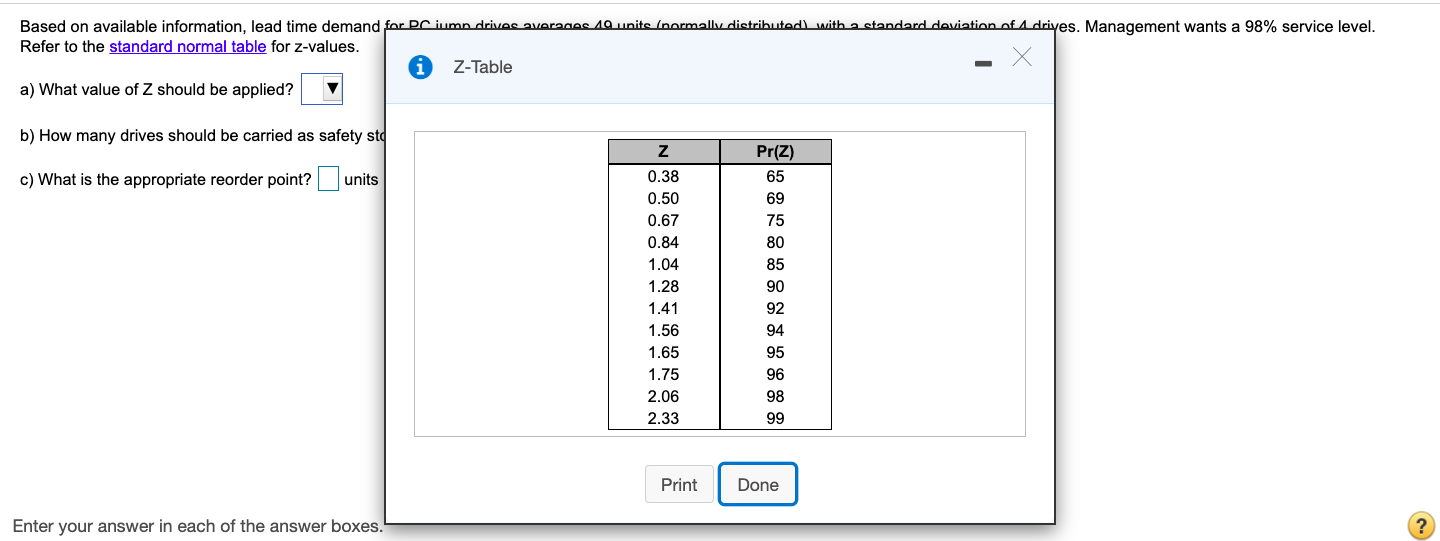Click the Z value 1.04 cell
Screen dimensions: 1440x541
pos(663,264)
